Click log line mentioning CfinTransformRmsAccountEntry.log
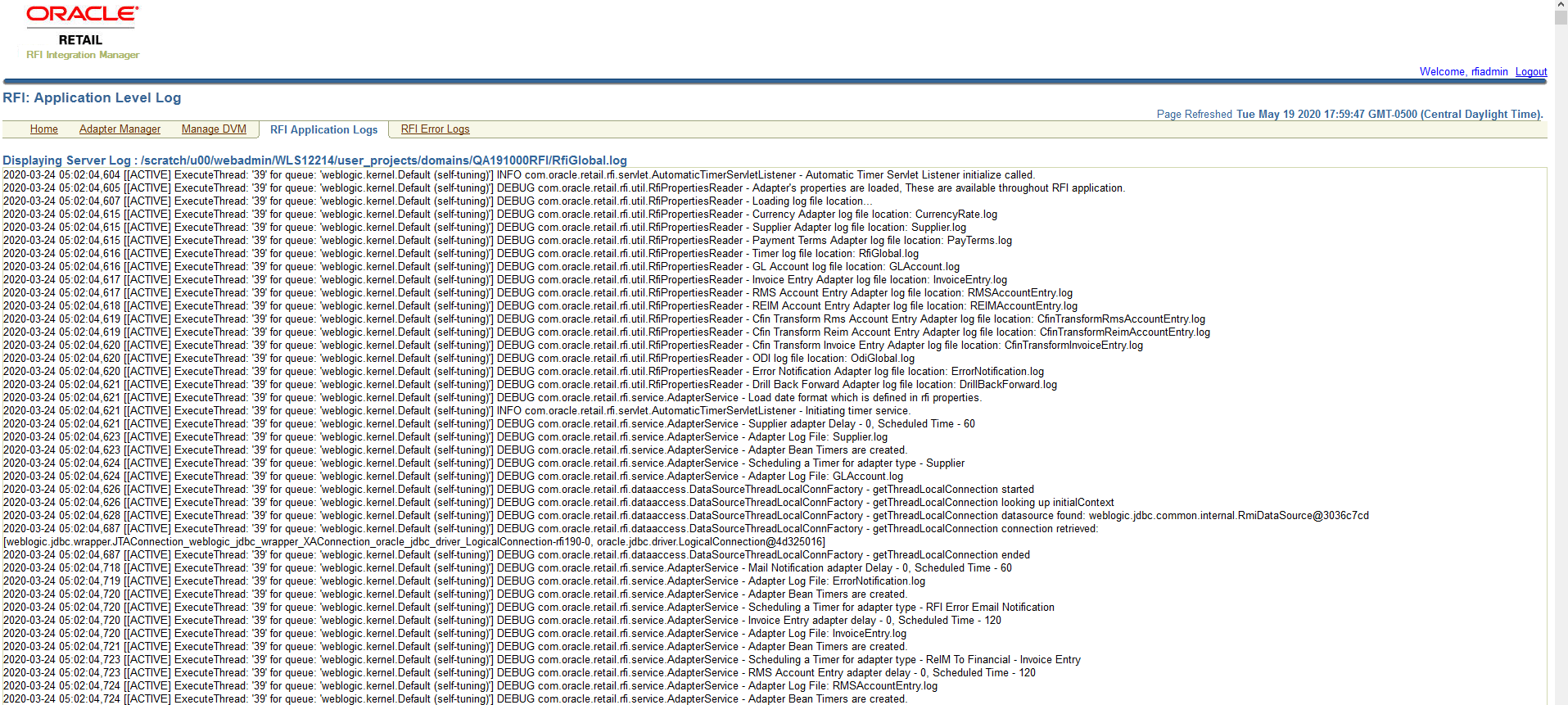Viewport: 1568px width, 705px height. (x=604, y=319)
